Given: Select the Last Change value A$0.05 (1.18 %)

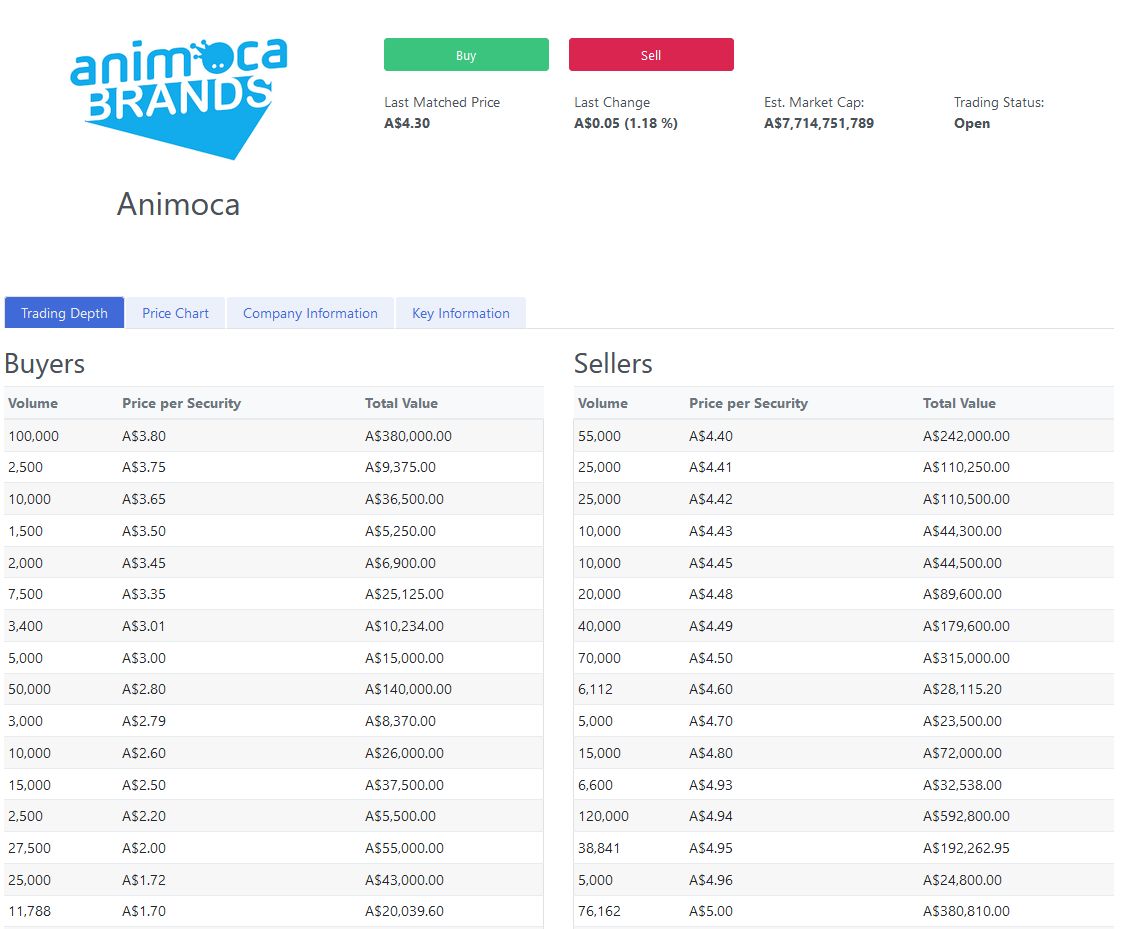Looking at the screenshot, I should point(626,123).
